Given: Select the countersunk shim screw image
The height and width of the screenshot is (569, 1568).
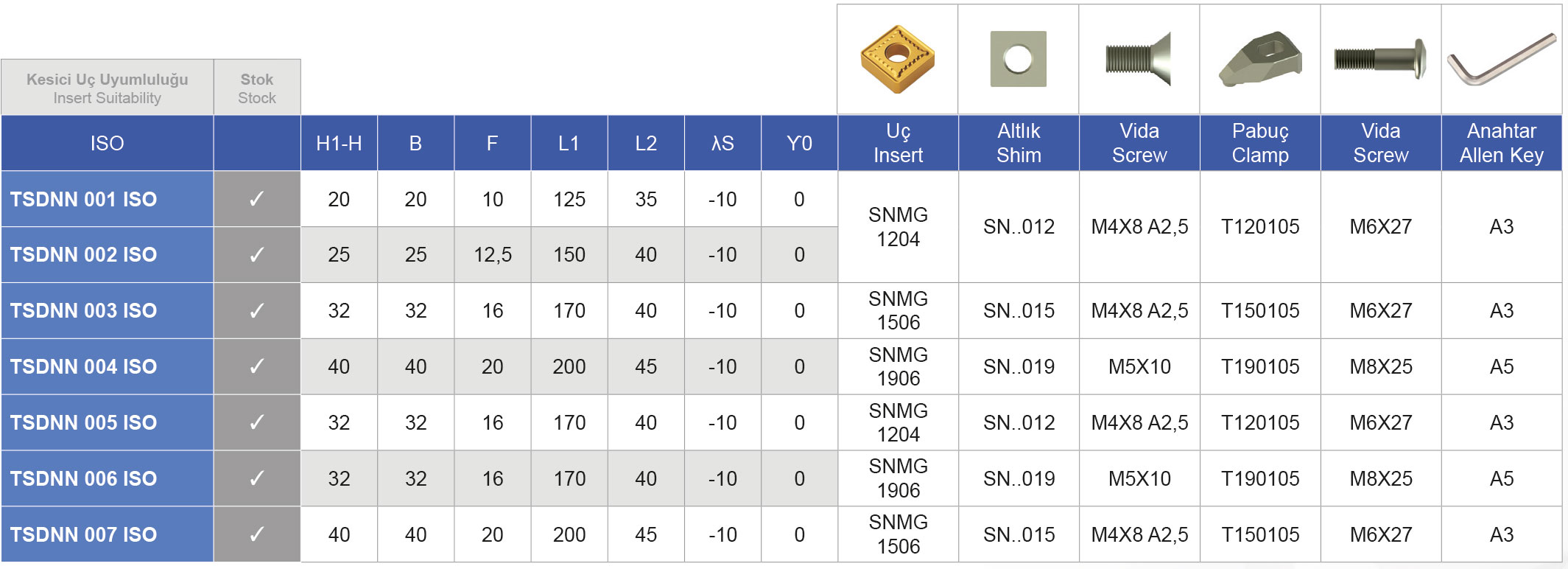Looking at the screenshot, I should (1139, 59).
